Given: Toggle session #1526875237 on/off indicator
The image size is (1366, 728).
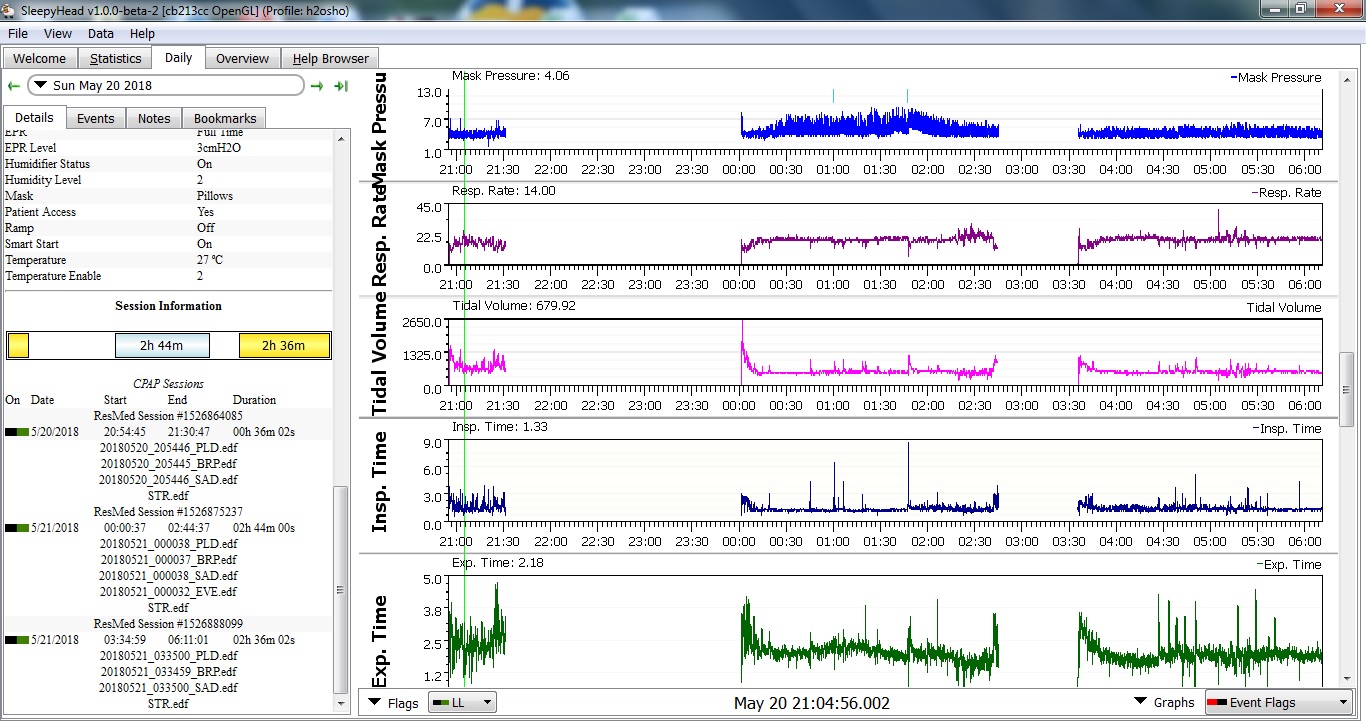Looking at the screenshot, I should pos(17,528).
